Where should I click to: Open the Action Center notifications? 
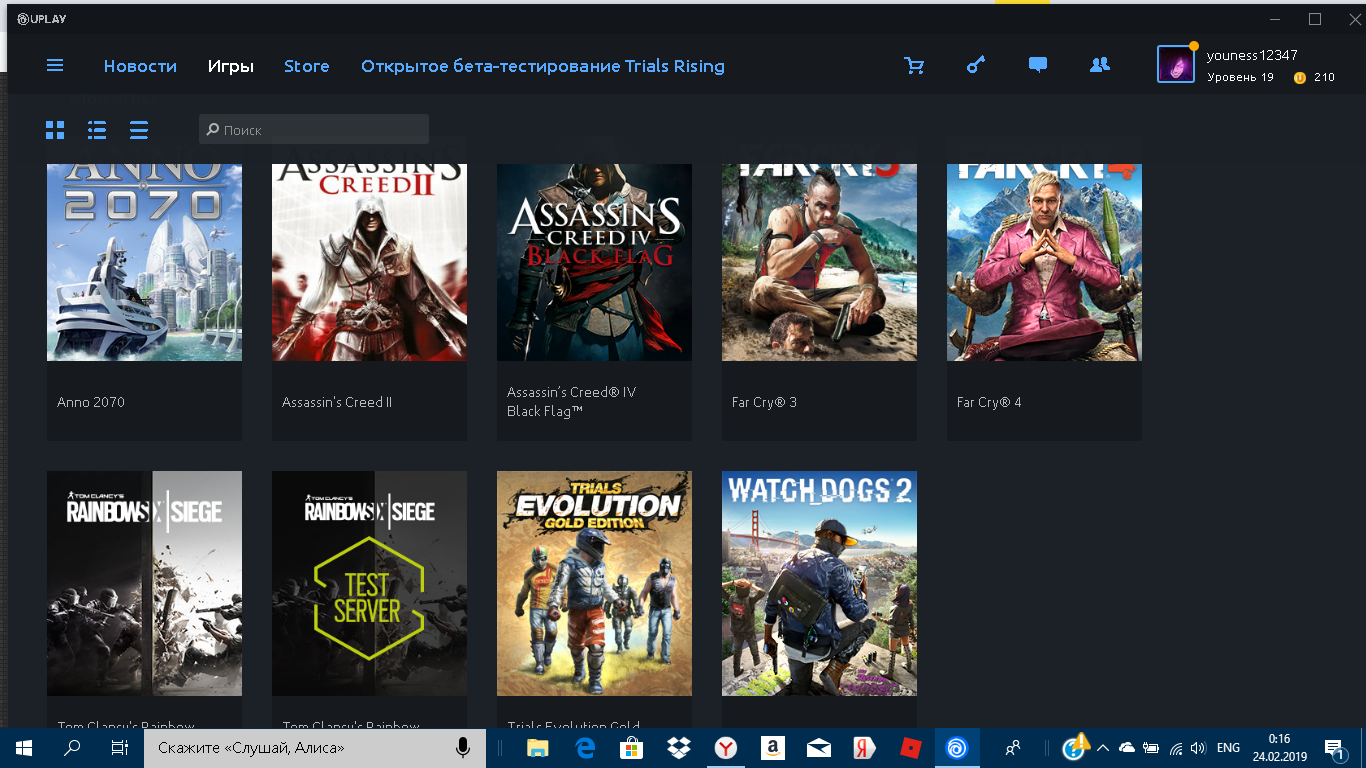1334,748
